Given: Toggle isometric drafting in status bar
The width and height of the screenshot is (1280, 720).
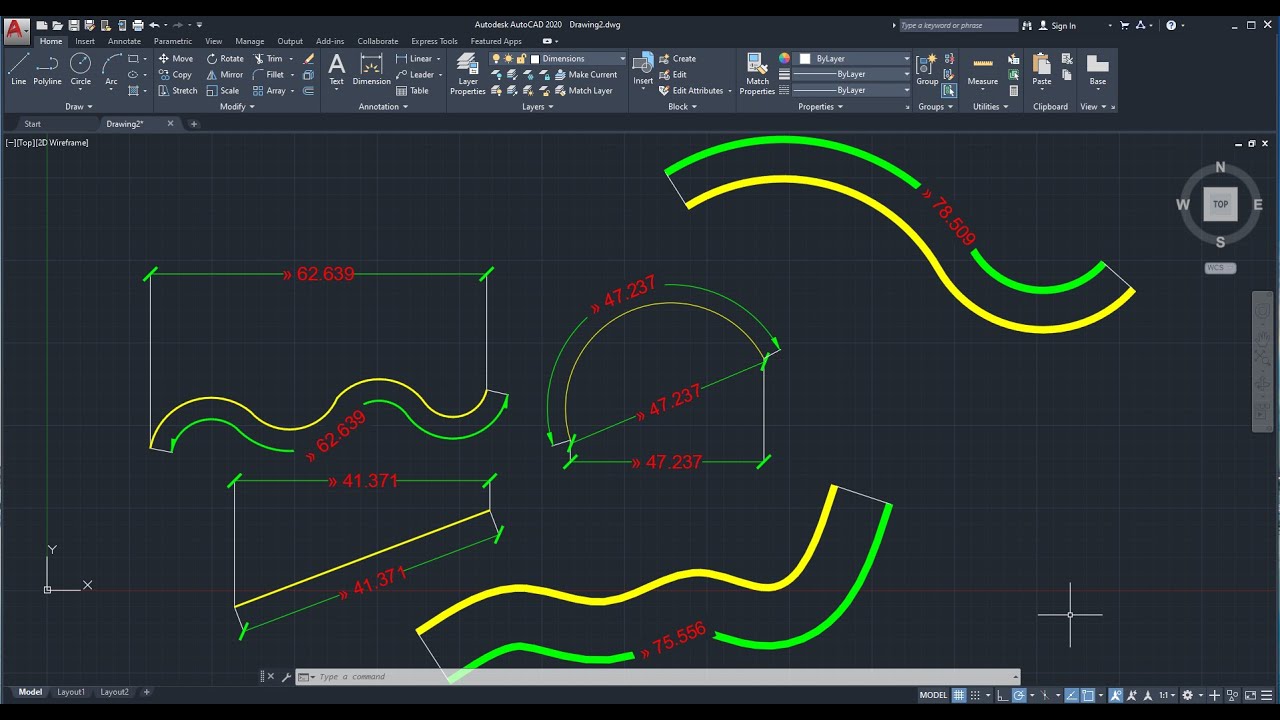Looking at the screenshot, I should point(1045,695).
